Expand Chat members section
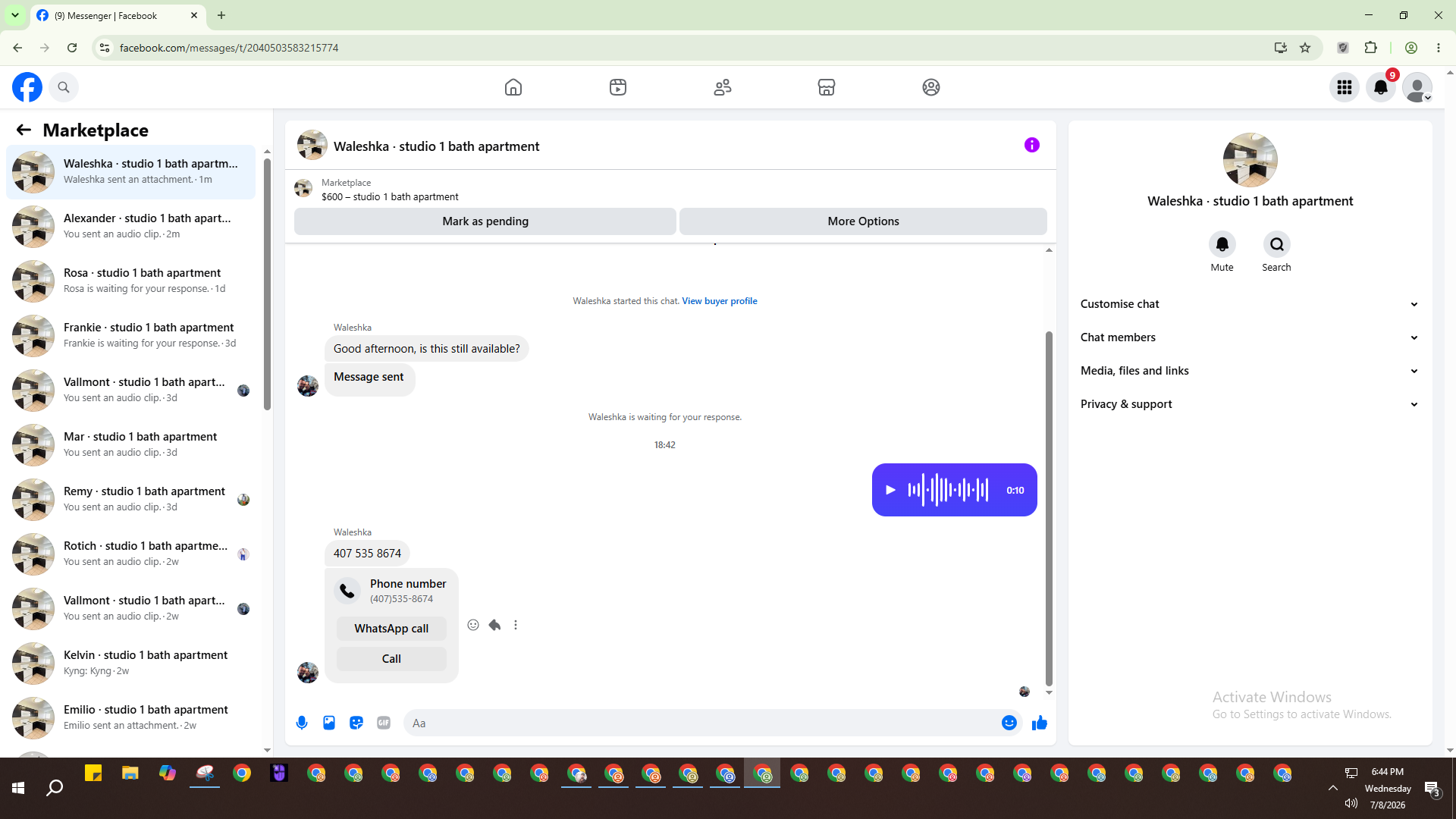The image size is (1456, 819). click(1250, 337)
